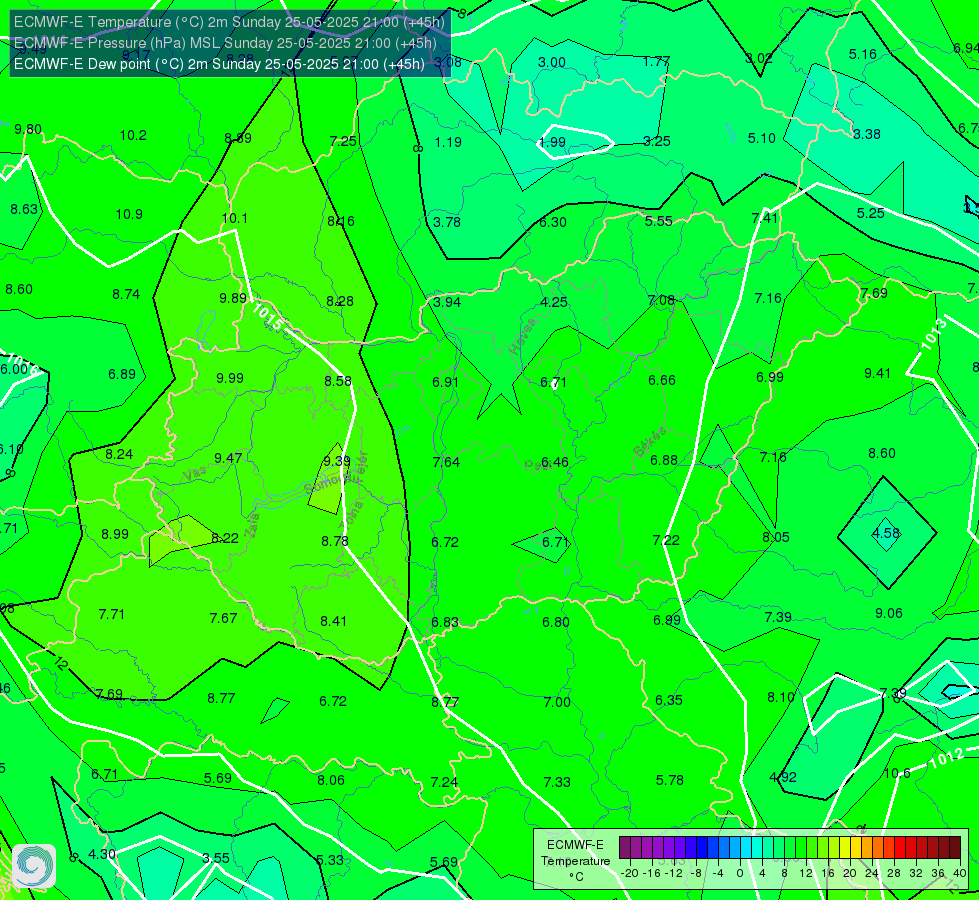Click the grid value '9.47'
The width and height of the screenshot is (979, 900).
pos(228,458)
